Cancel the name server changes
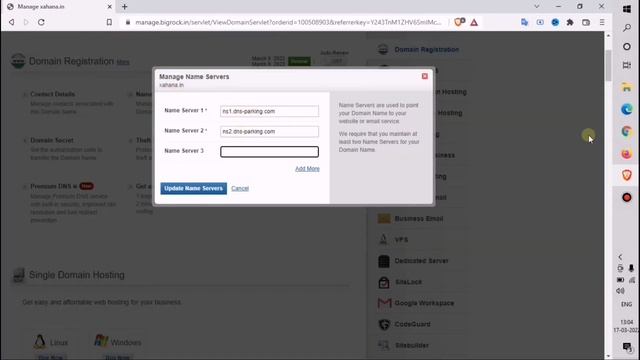The height and width of the screenshot is (360, 640). click(x=240, y=188)
